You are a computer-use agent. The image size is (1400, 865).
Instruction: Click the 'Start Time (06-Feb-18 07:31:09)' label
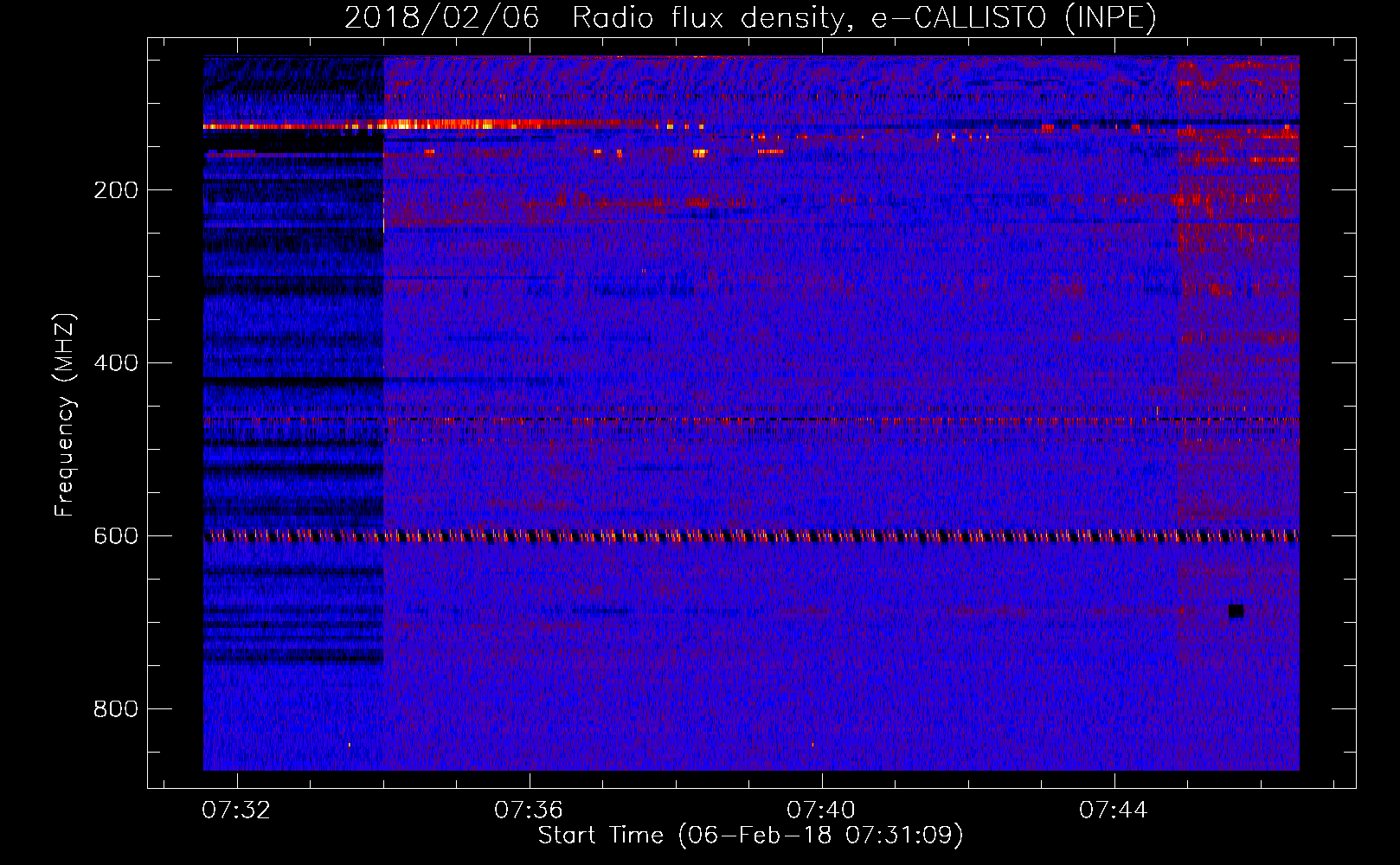point(750,836)
